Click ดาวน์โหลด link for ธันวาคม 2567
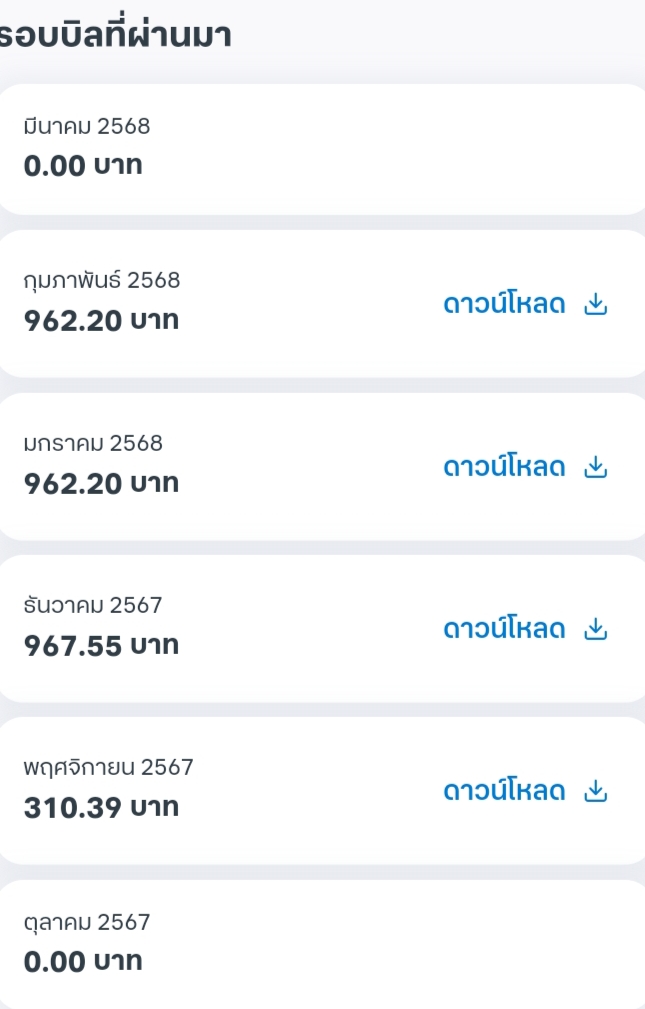The width and height of the screenshot is (645, 1009). (x=504, y=628)
